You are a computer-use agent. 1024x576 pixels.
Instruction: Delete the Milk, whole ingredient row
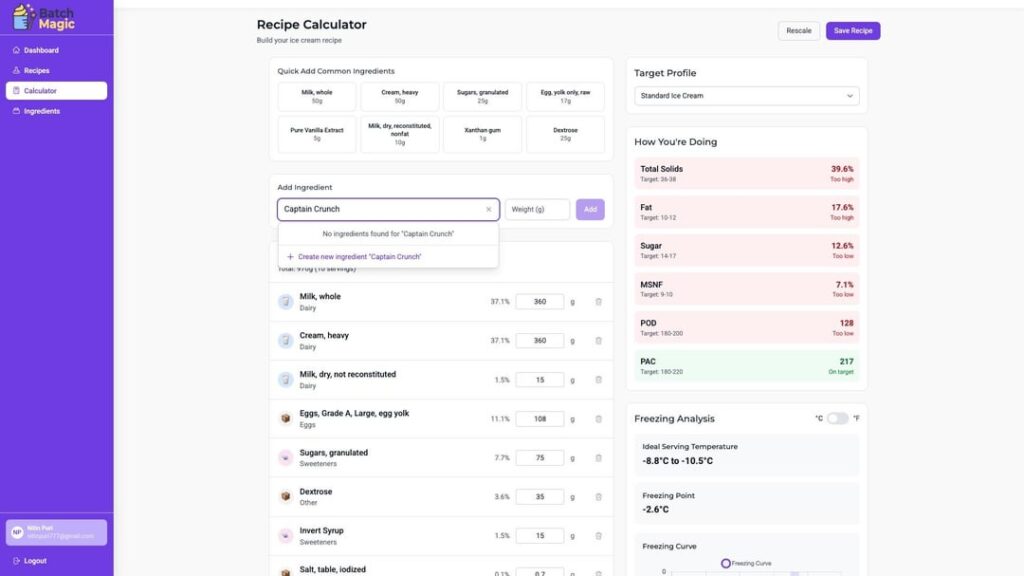pos(598,300)
